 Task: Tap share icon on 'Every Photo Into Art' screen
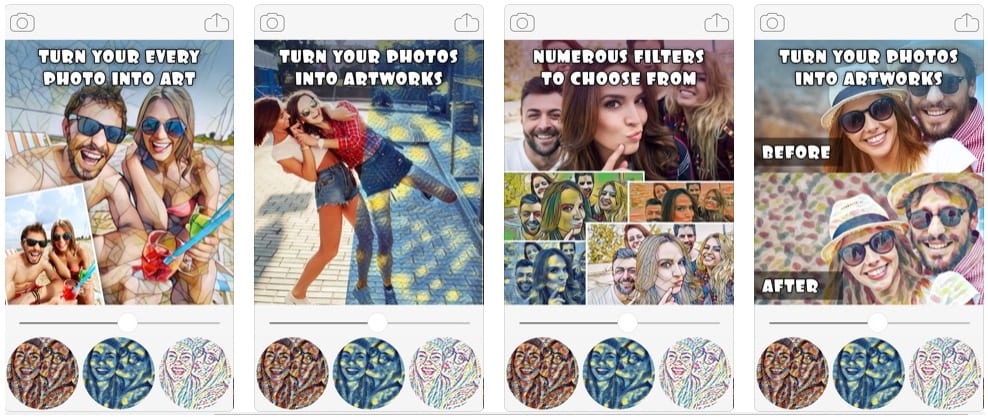click(217, 23)
